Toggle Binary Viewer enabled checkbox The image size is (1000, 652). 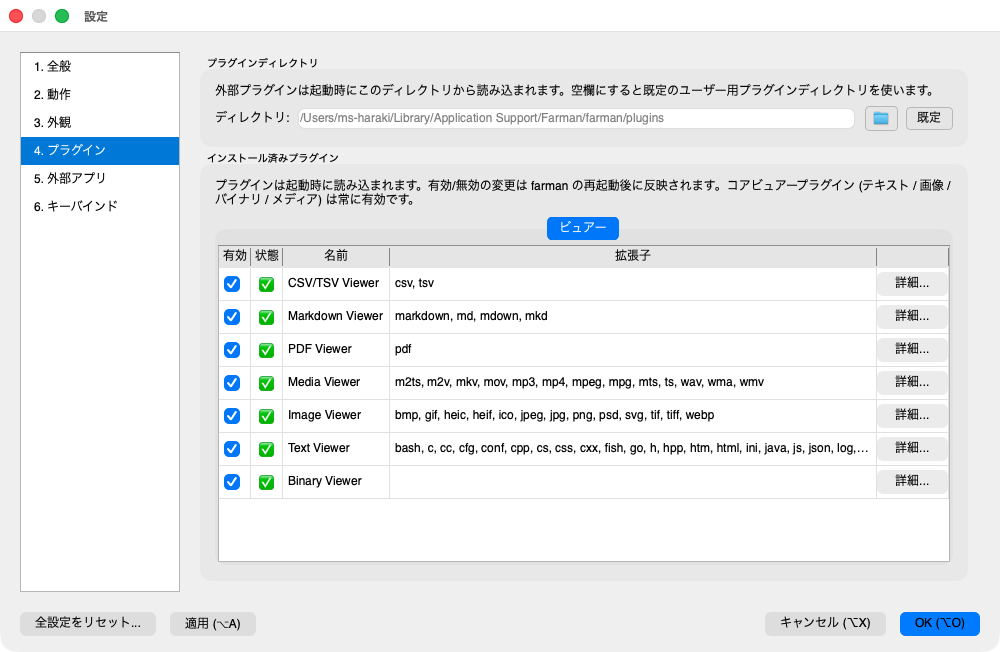(232, 482)
